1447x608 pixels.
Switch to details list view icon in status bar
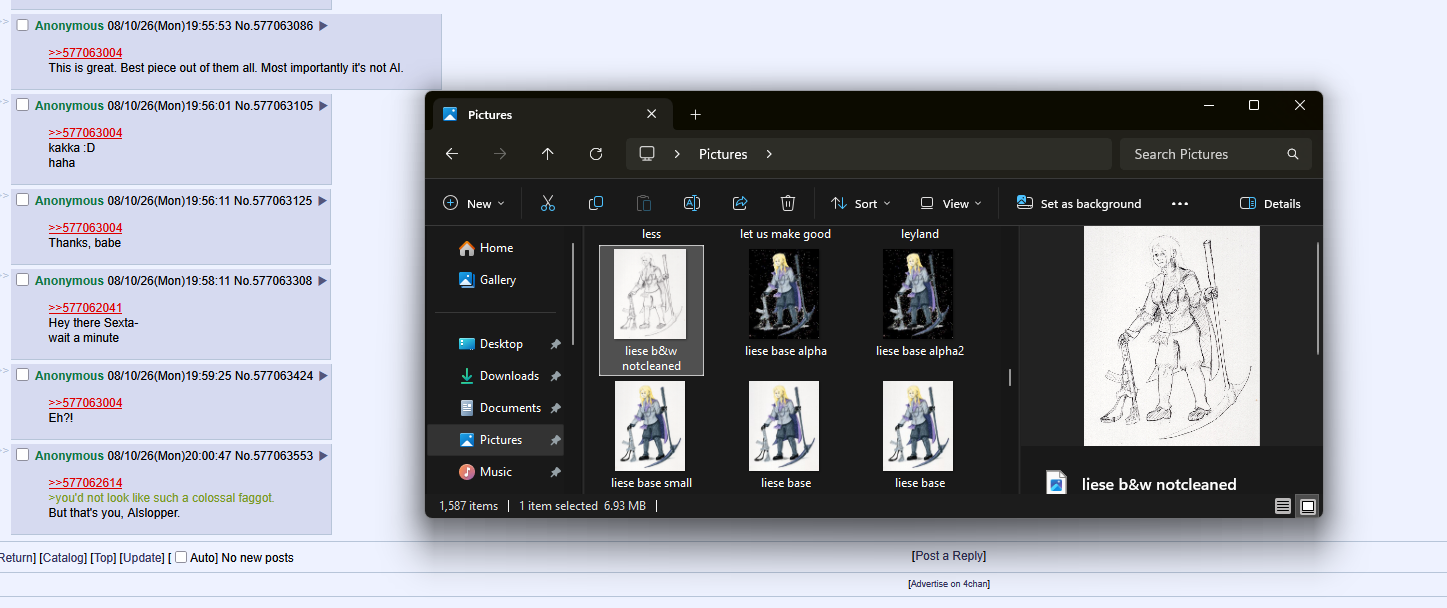point(1283,506)
